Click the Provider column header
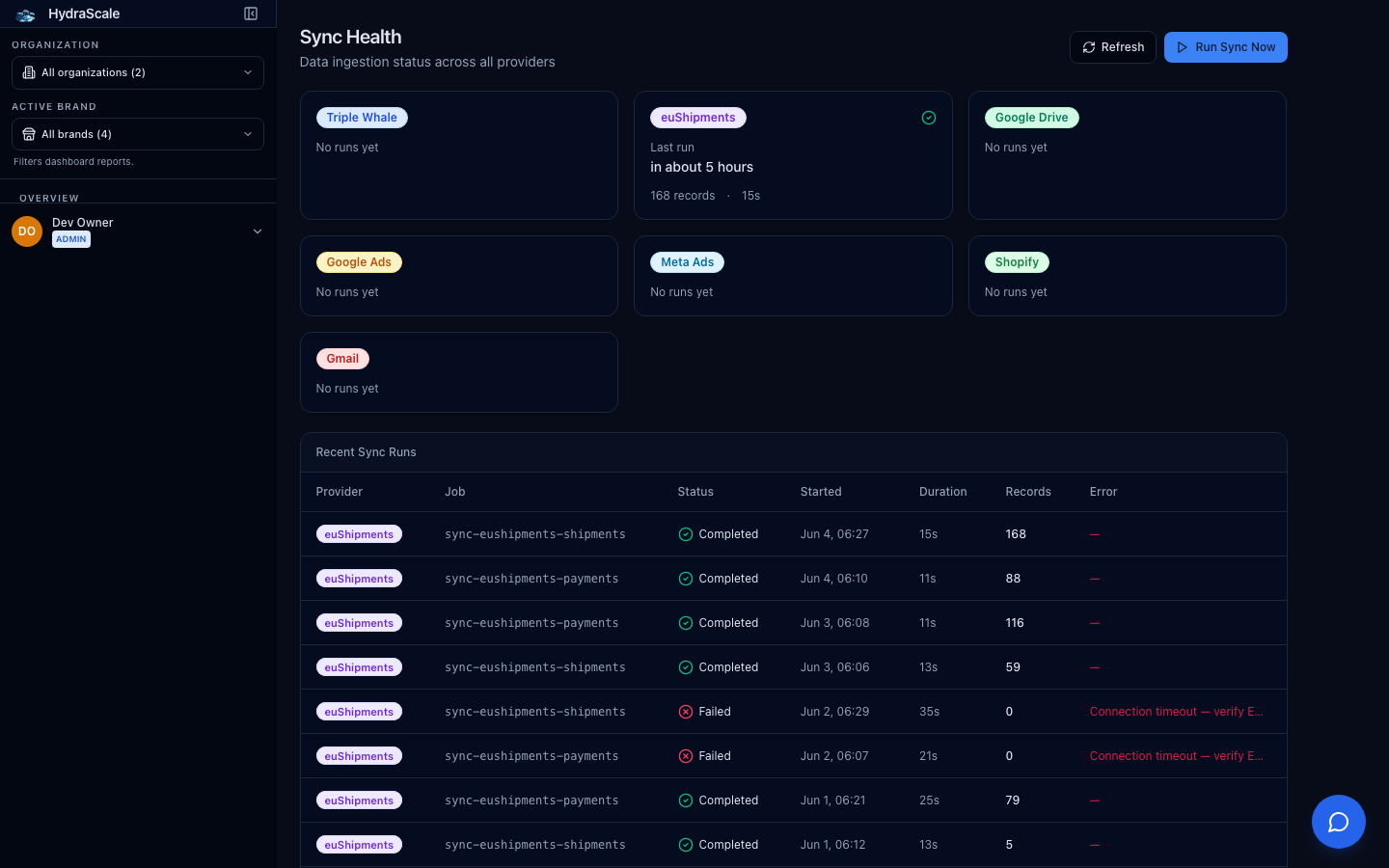This screenshot has height=868, width=1389. [340, 492]
